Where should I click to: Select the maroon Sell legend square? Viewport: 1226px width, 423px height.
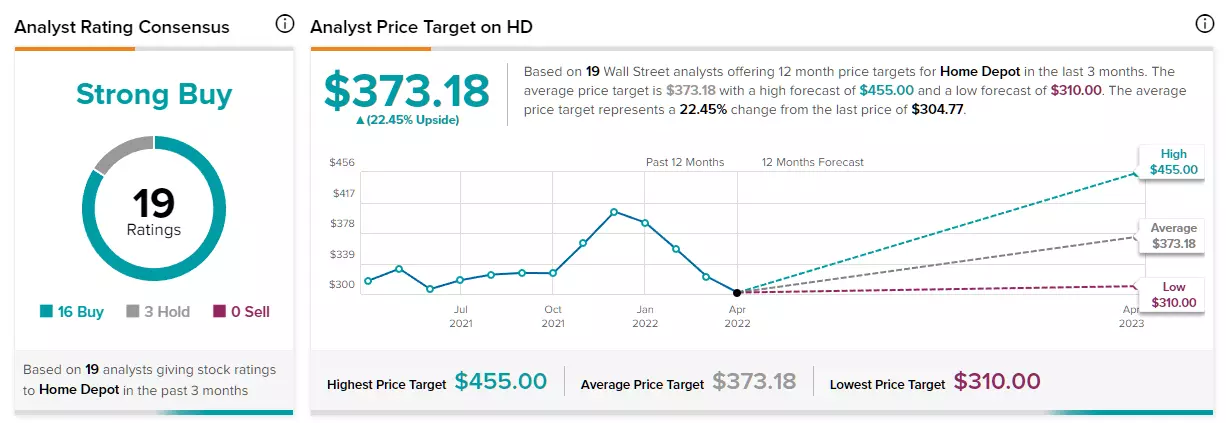219,312
